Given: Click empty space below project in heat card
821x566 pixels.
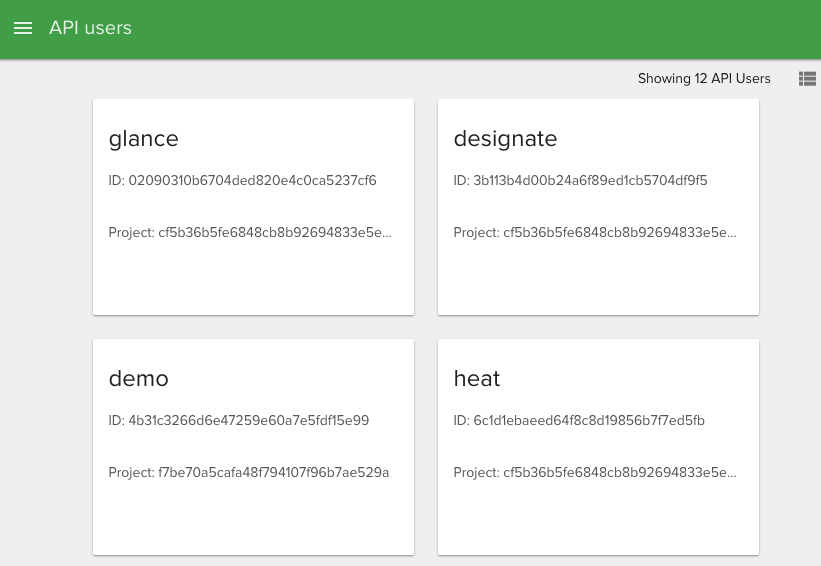Looking at the screenshot, I should click(x=598, y=520).
